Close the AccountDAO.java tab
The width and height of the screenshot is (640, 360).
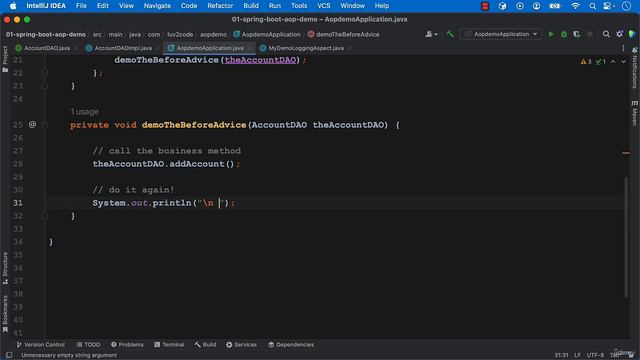(75, 48)
